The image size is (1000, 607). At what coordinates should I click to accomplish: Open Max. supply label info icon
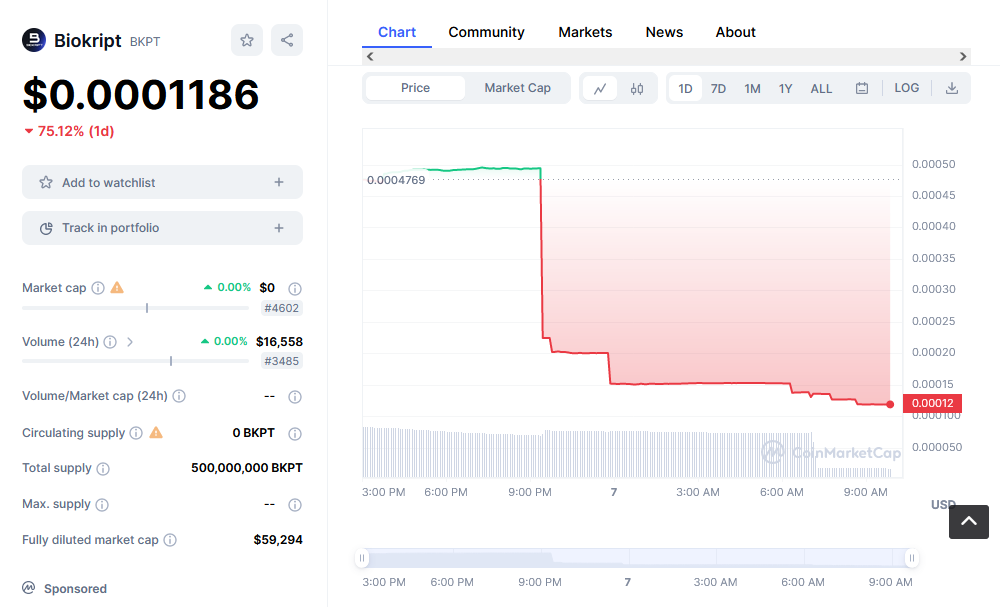[102, 505]
